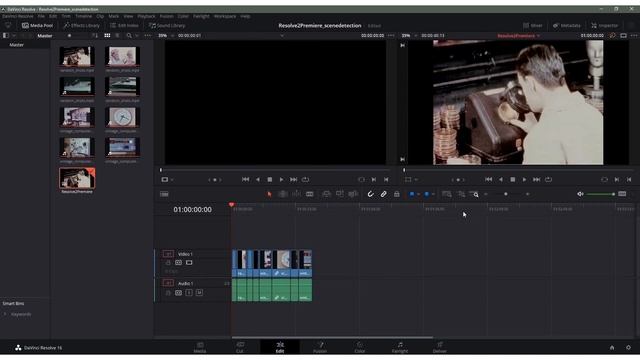Lock the Video 1 track
This screenshot has height=360, width=640.
point(168,262)
